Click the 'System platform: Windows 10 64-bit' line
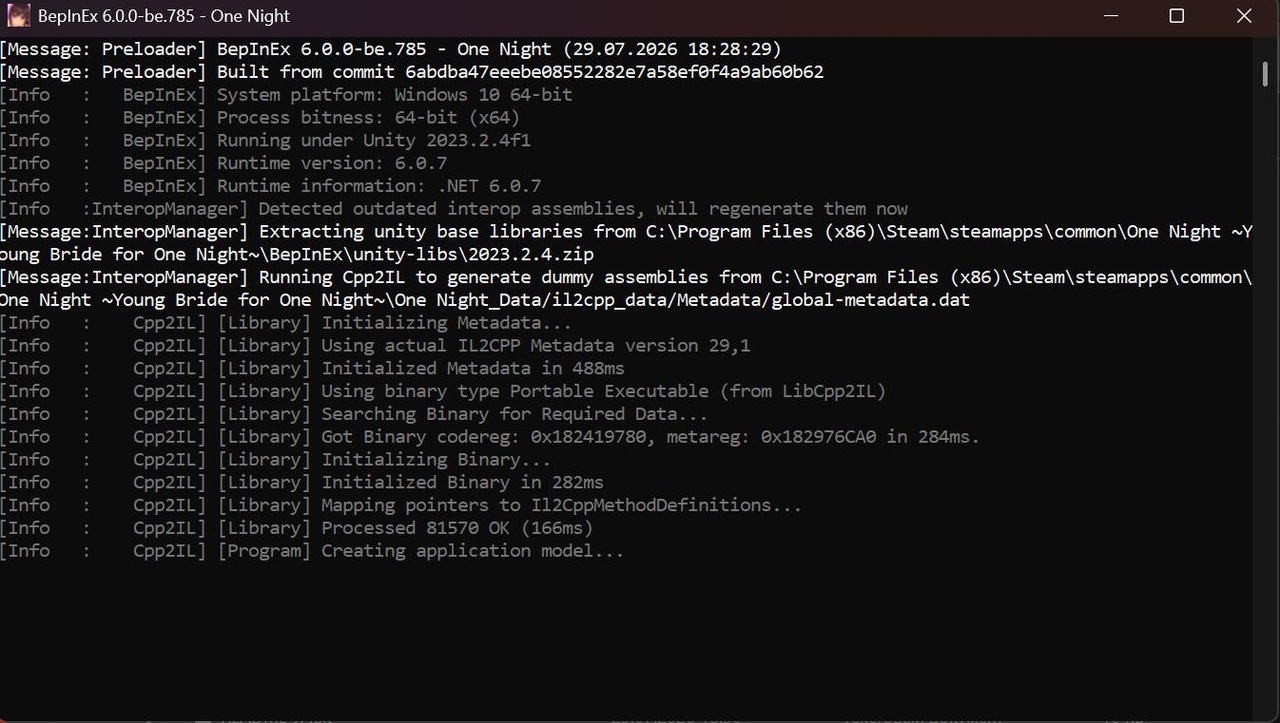1280x723 pixels. pos(286,95)
